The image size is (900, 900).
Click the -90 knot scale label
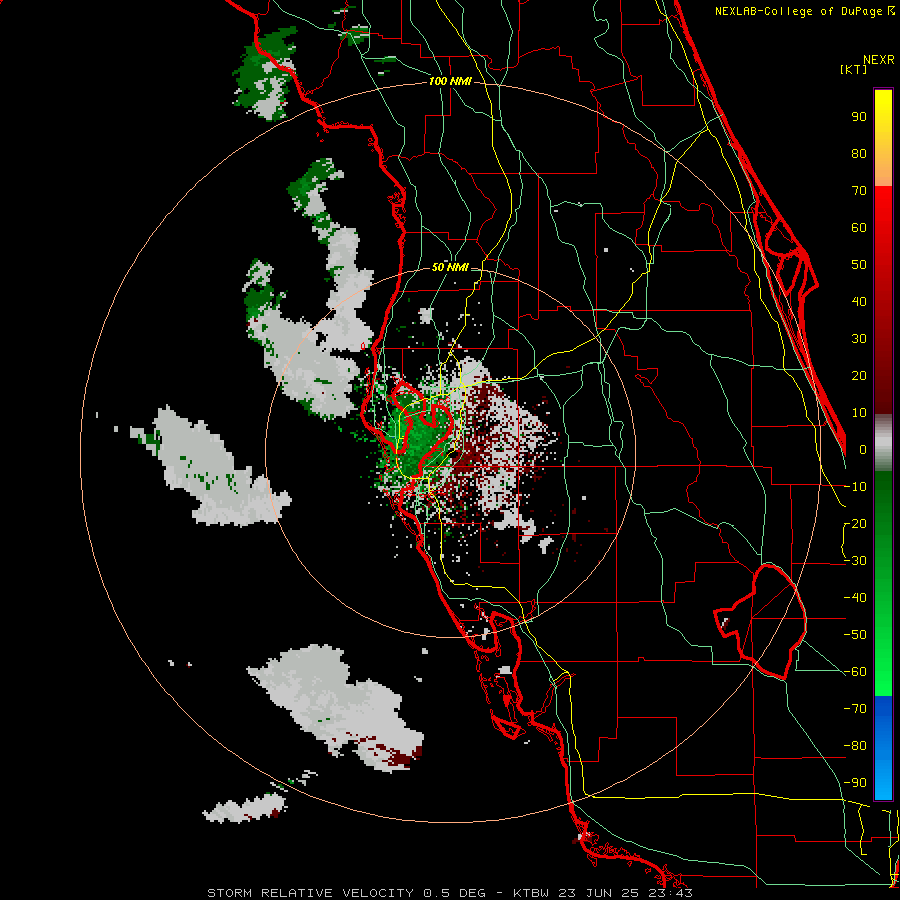pyautogui.click(x=855, y=782)
